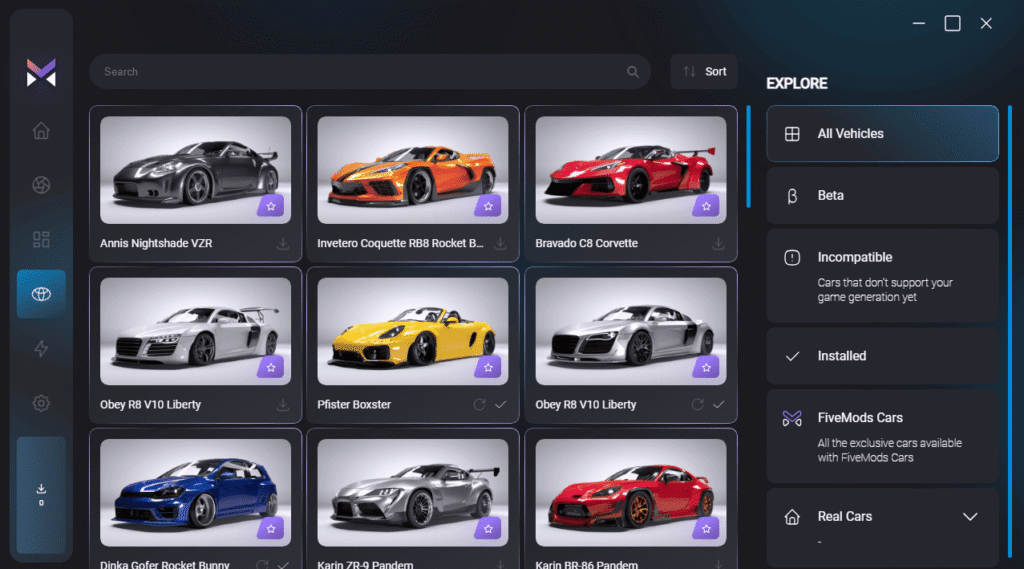This screenshot has height=569, width=1024.
Task: Open the Home page from the sidebar
Action: point(41,131)
